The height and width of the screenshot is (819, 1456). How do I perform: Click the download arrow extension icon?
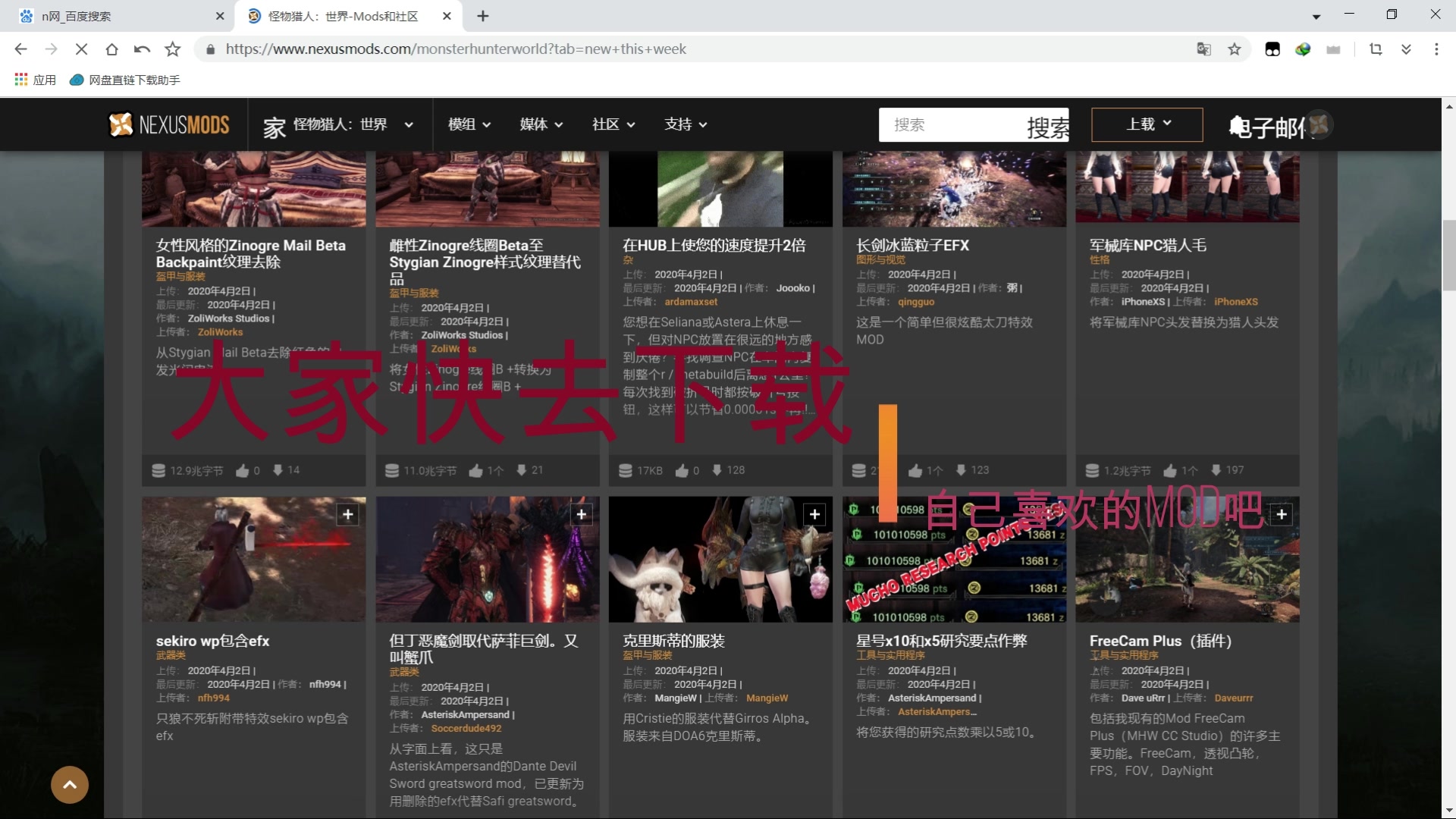(1406, 49)
